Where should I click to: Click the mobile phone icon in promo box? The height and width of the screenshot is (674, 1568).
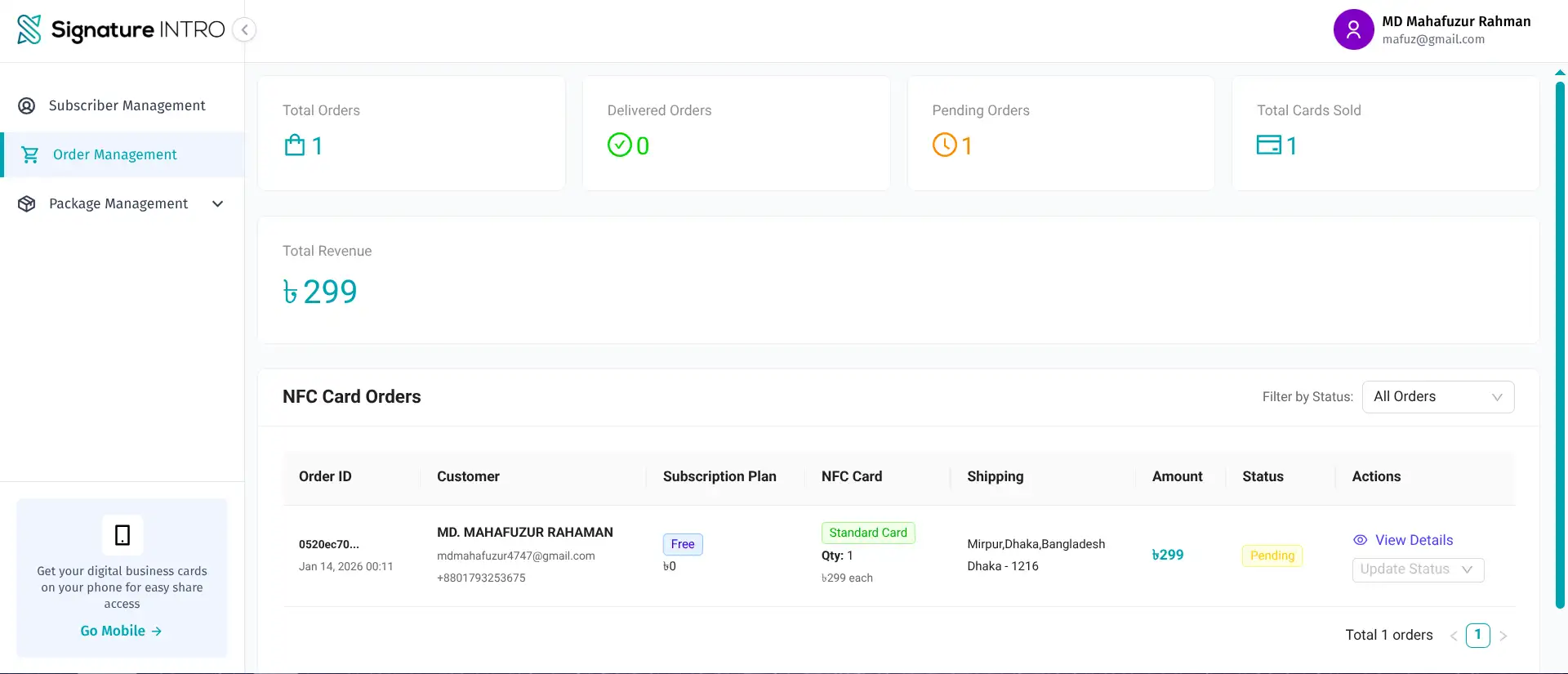pyautogui.click(x=122, y=535)
